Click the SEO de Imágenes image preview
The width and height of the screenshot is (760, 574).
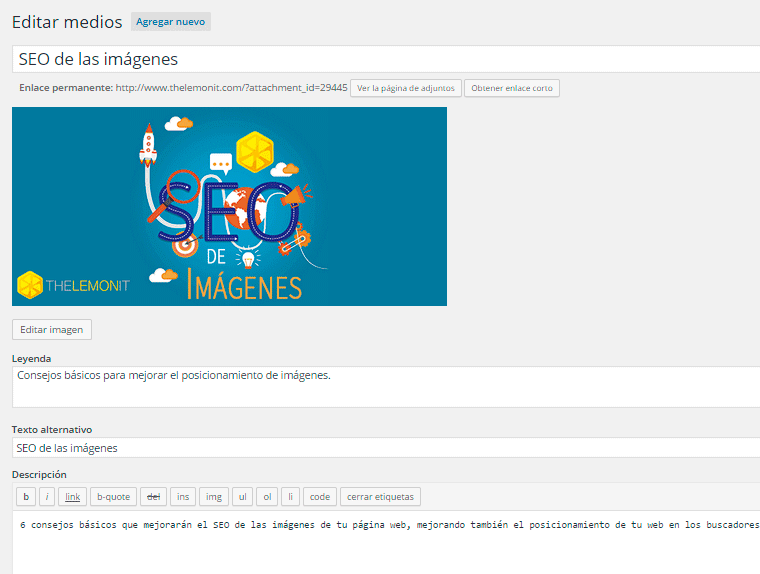tap(229, 206)
